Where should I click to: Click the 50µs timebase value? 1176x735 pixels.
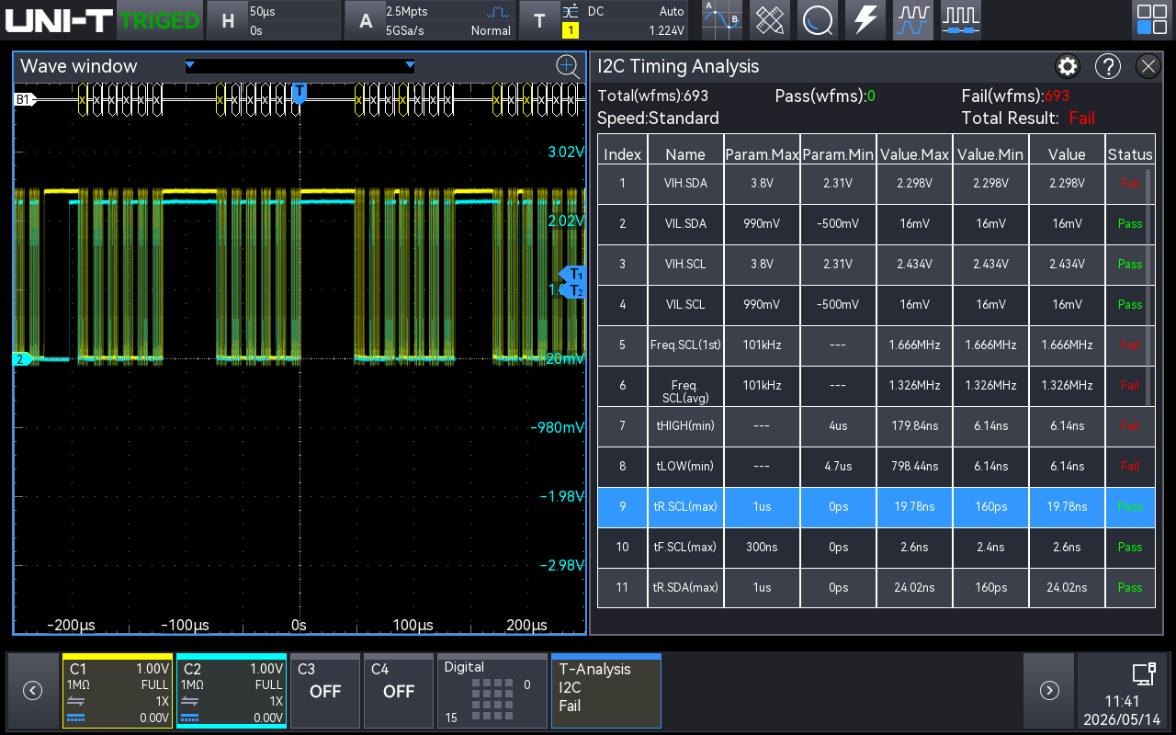tap(262, 11)
